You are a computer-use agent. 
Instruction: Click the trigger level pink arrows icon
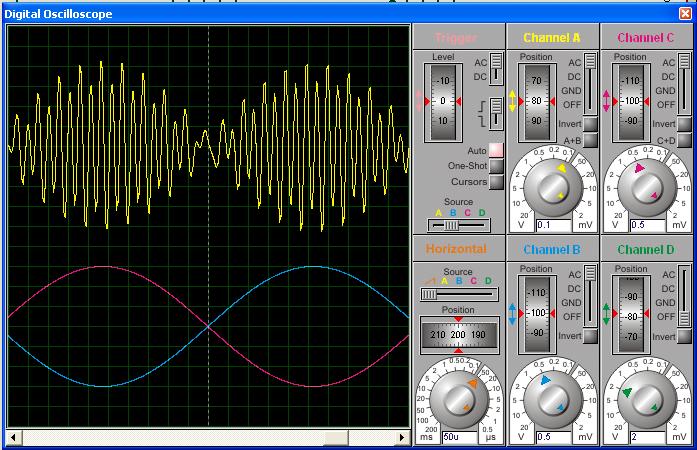(418, 101)
